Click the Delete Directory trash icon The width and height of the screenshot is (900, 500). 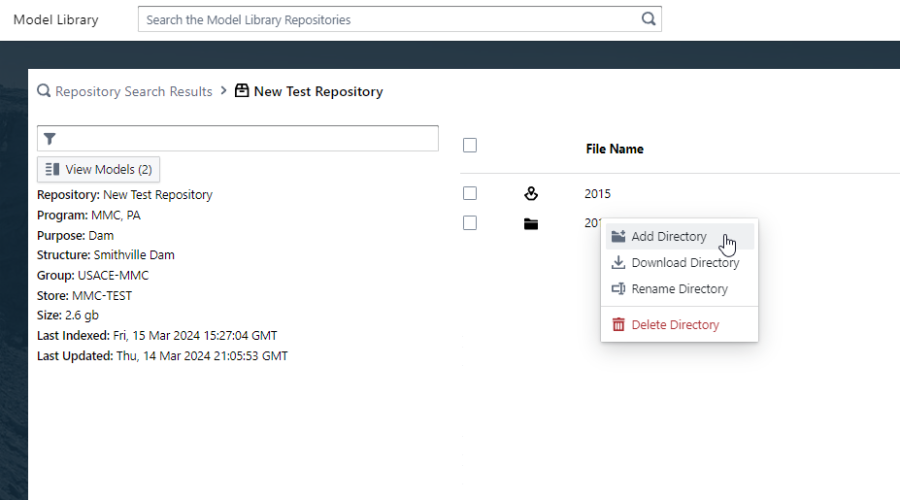coord(618,325)
